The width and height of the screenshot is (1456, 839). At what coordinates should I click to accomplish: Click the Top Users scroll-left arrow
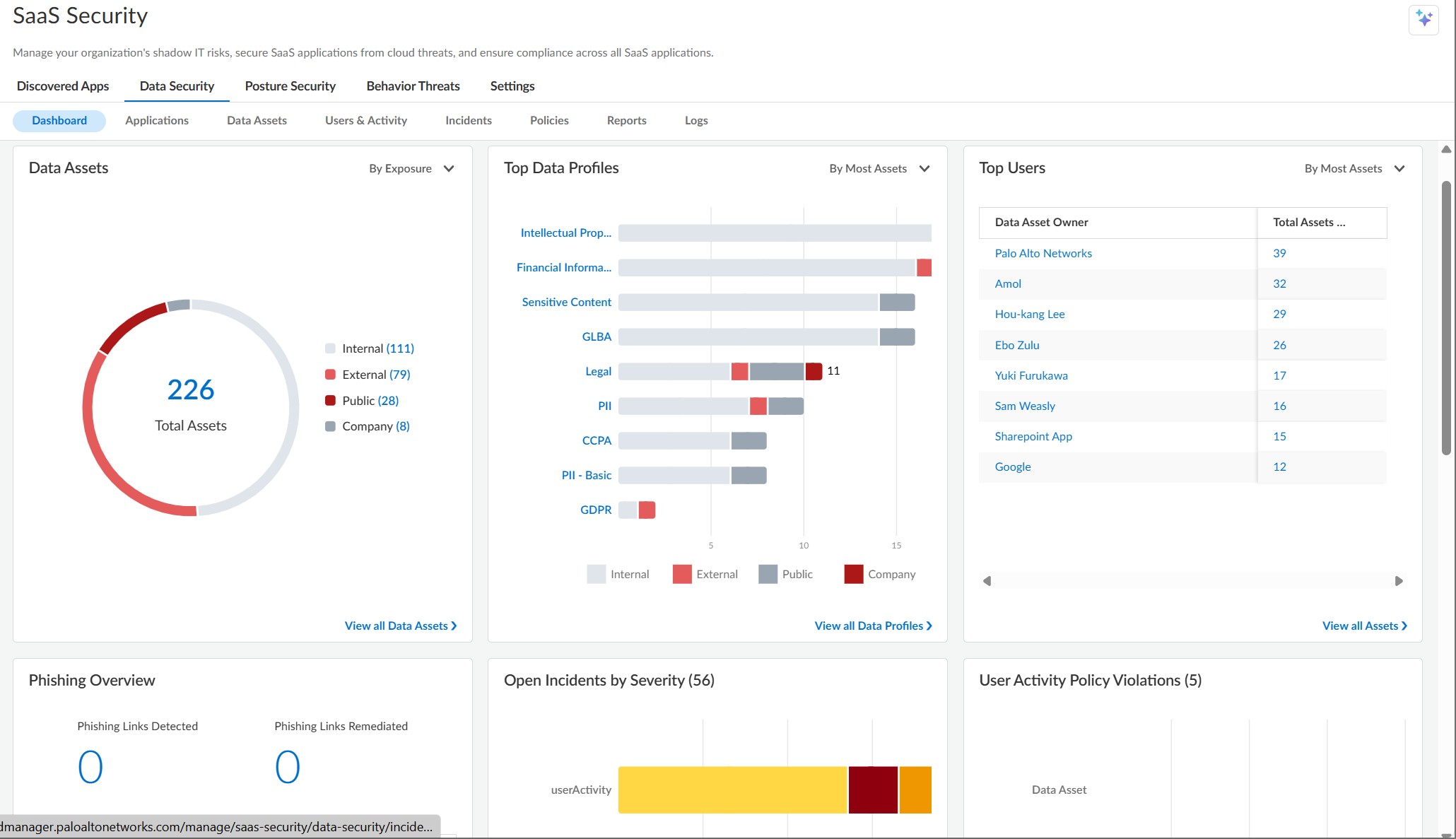[x=987, y=581]
